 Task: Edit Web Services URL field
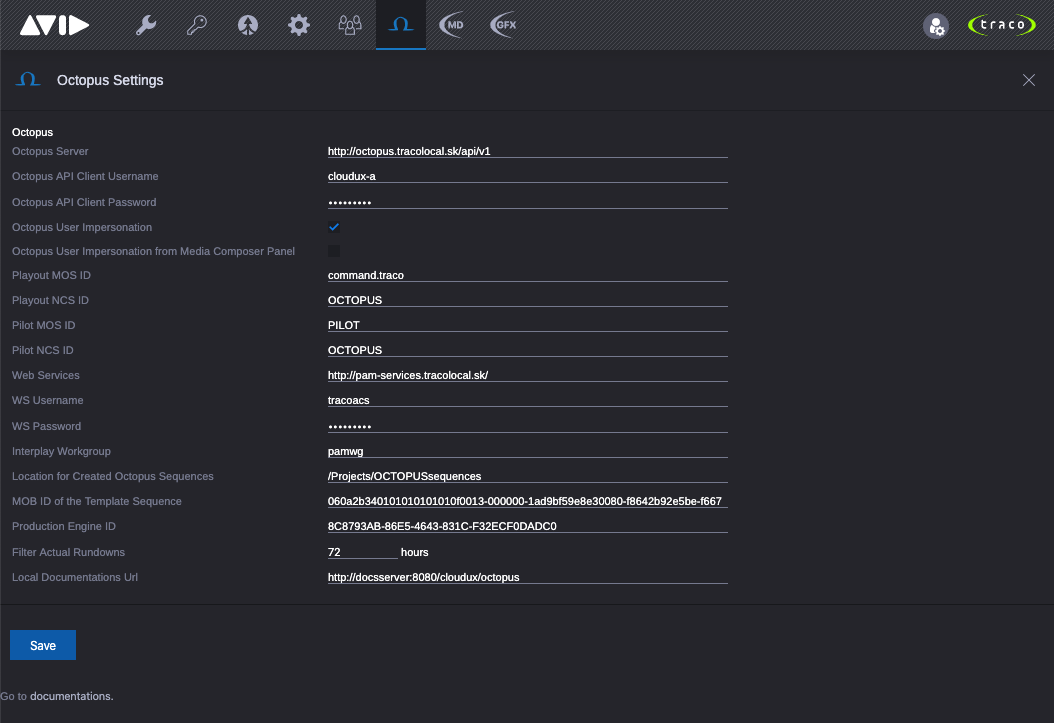(x=528, y=375)
